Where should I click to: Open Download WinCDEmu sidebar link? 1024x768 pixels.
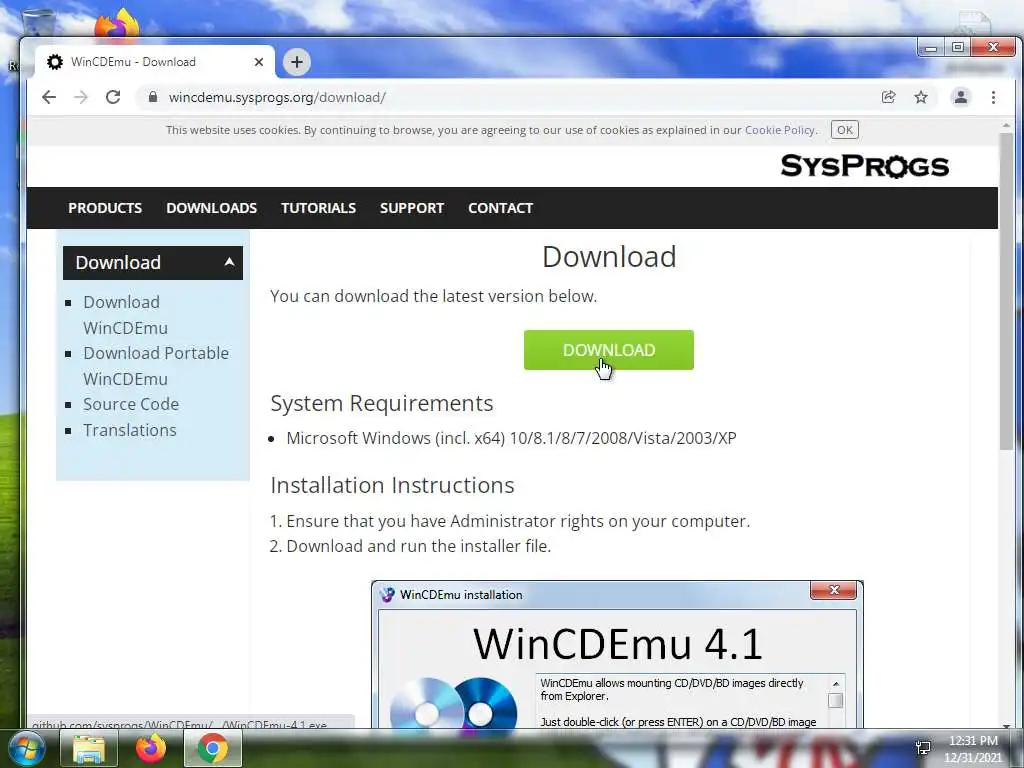[125, 315]
